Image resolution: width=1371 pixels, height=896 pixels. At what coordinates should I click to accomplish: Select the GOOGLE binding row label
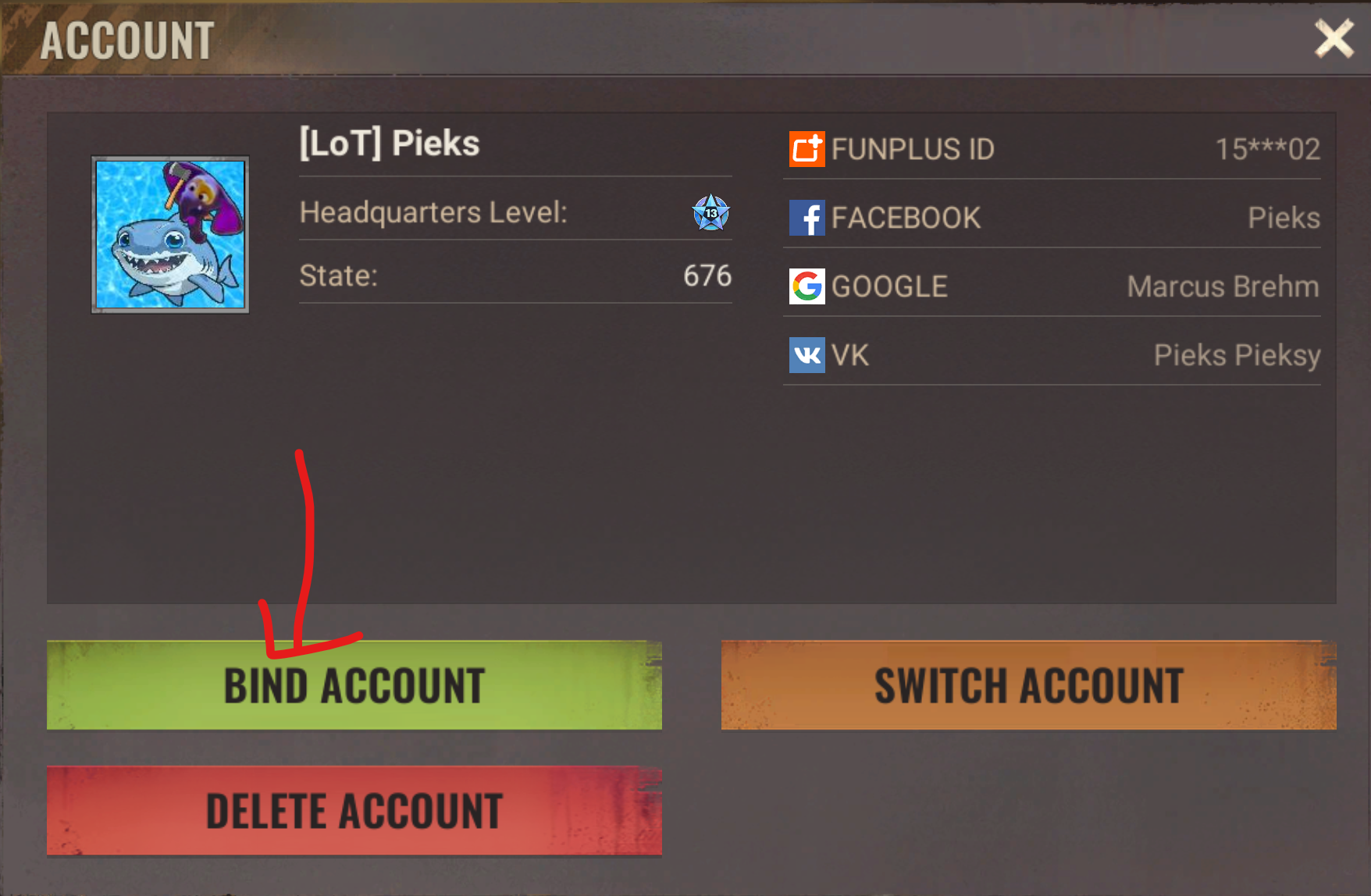[889, 286]
